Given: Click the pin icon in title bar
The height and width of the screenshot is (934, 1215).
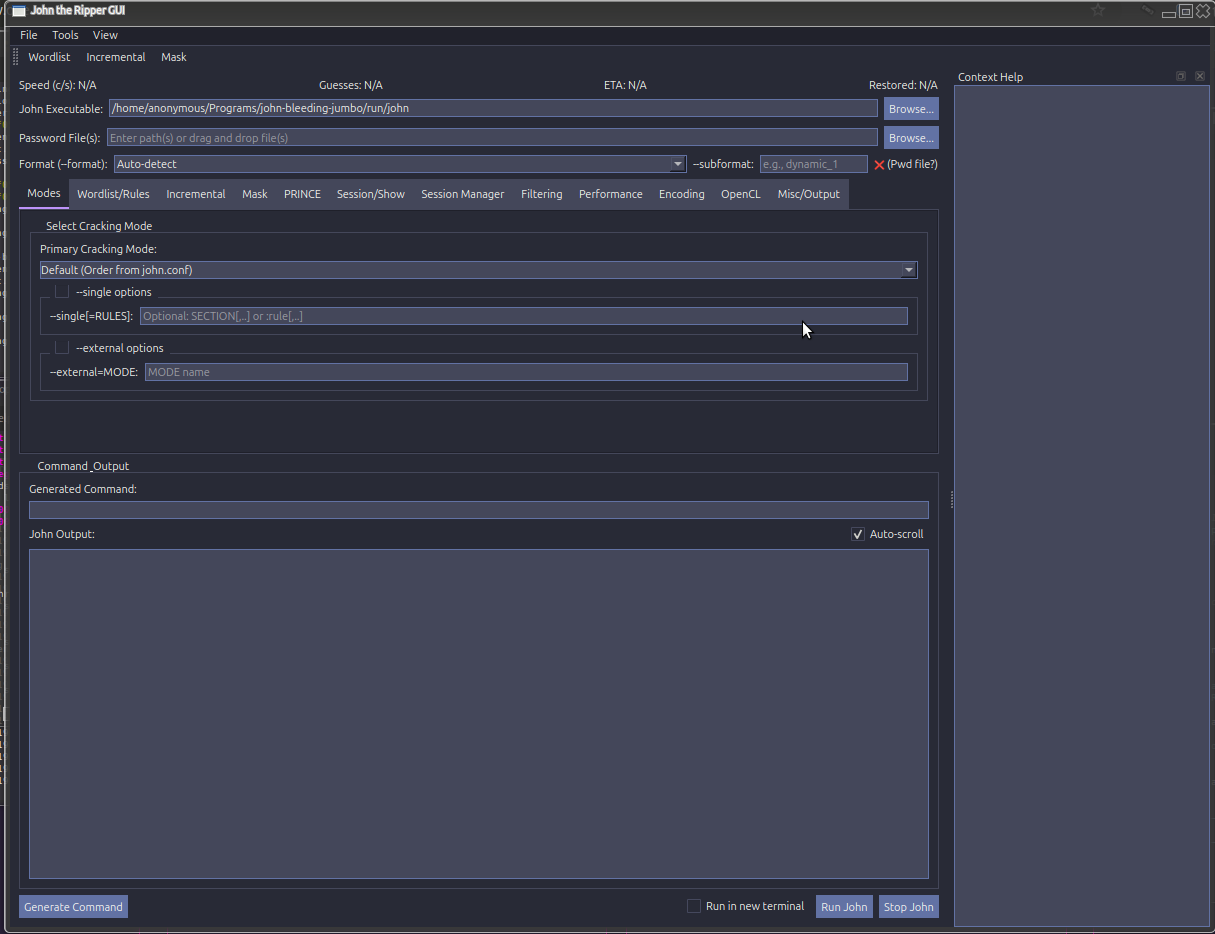Looking at the screenshot, I should pyautogui.click(x=1148, y=10).
